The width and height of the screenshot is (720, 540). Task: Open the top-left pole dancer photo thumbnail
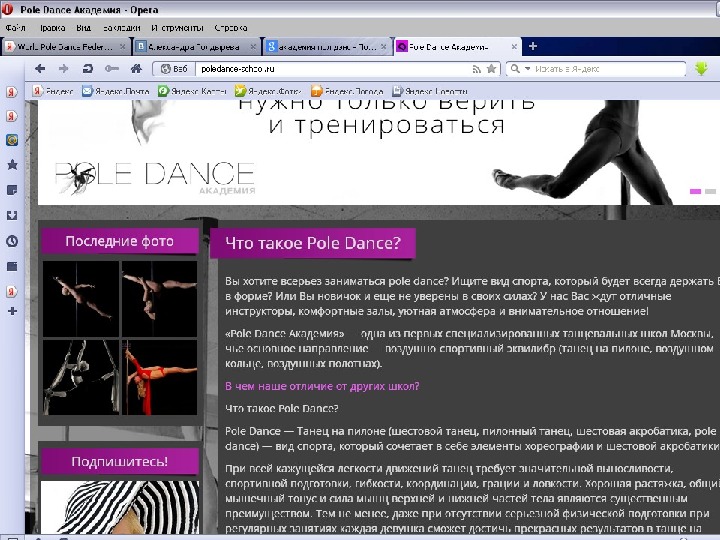pos(81,298)
